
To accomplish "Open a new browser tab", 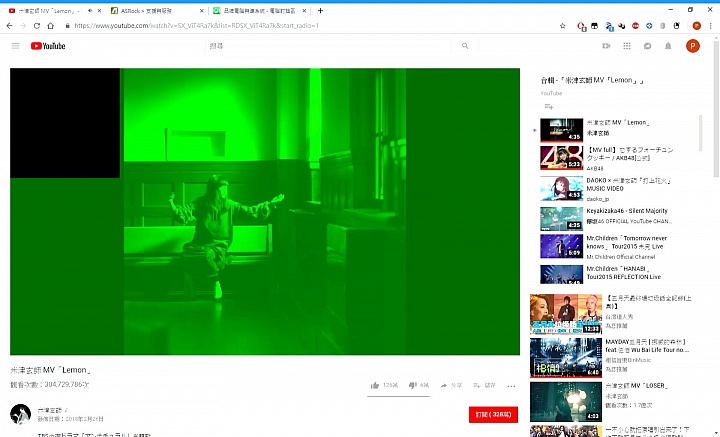I will pos(321,11).
